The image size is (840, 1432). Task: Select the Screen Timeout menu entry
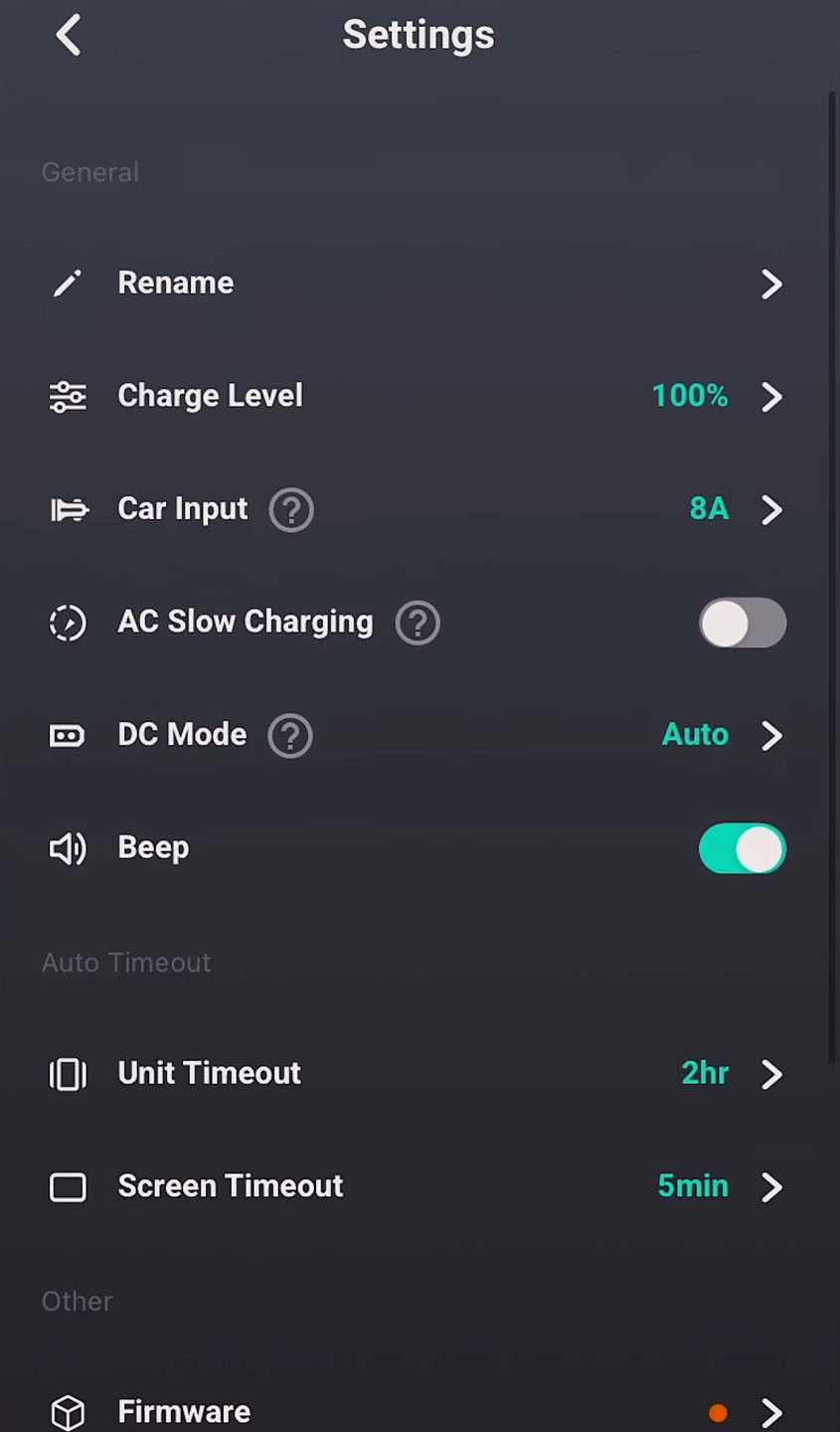point(418,1186)
